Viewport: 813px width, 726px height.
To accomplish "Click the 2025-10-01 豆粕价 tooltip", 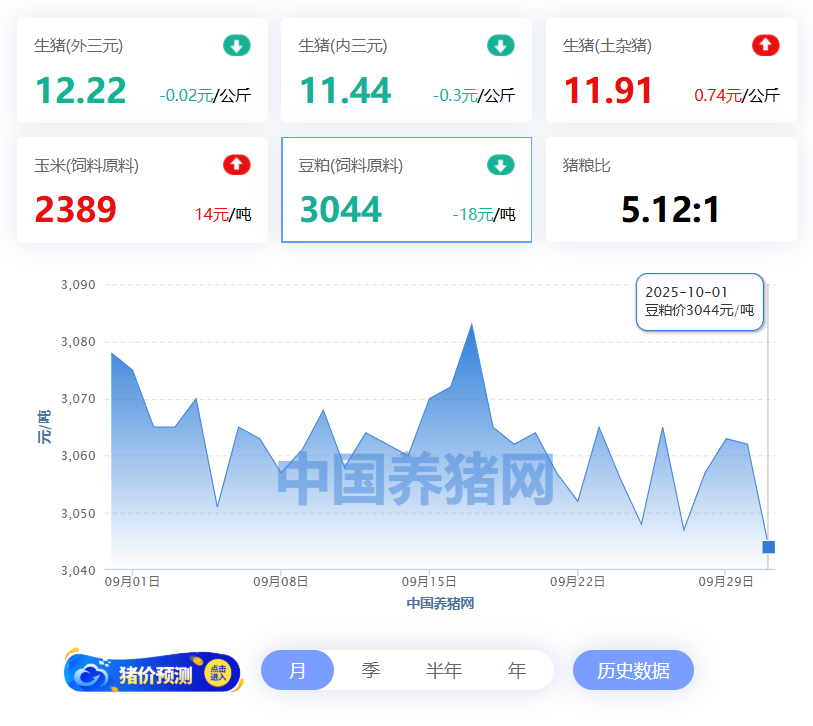I will [x=700, y=301].
